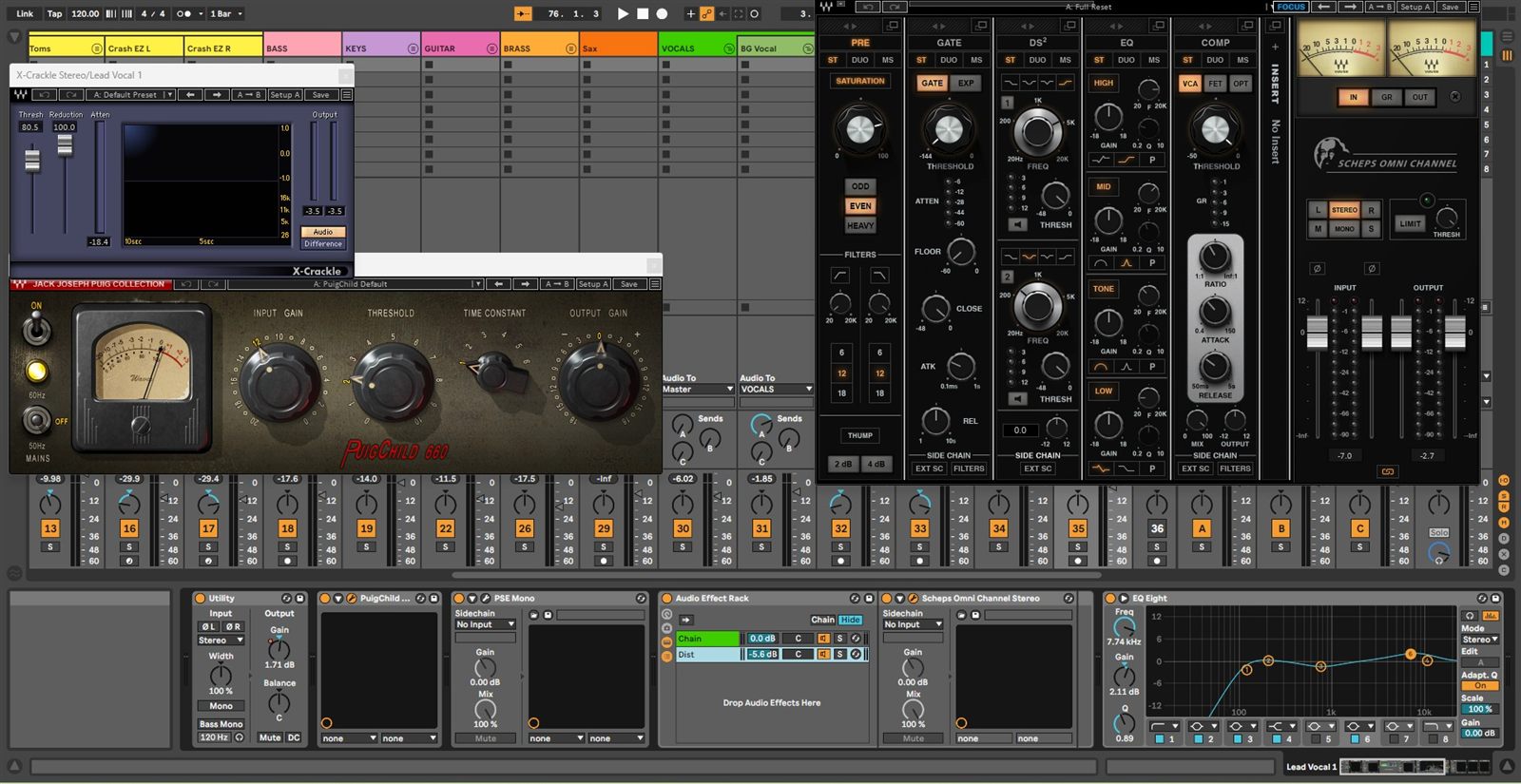The image size is (1521, 784).
Task: Toggle the Utility Mono button
Action: point(221,706)
